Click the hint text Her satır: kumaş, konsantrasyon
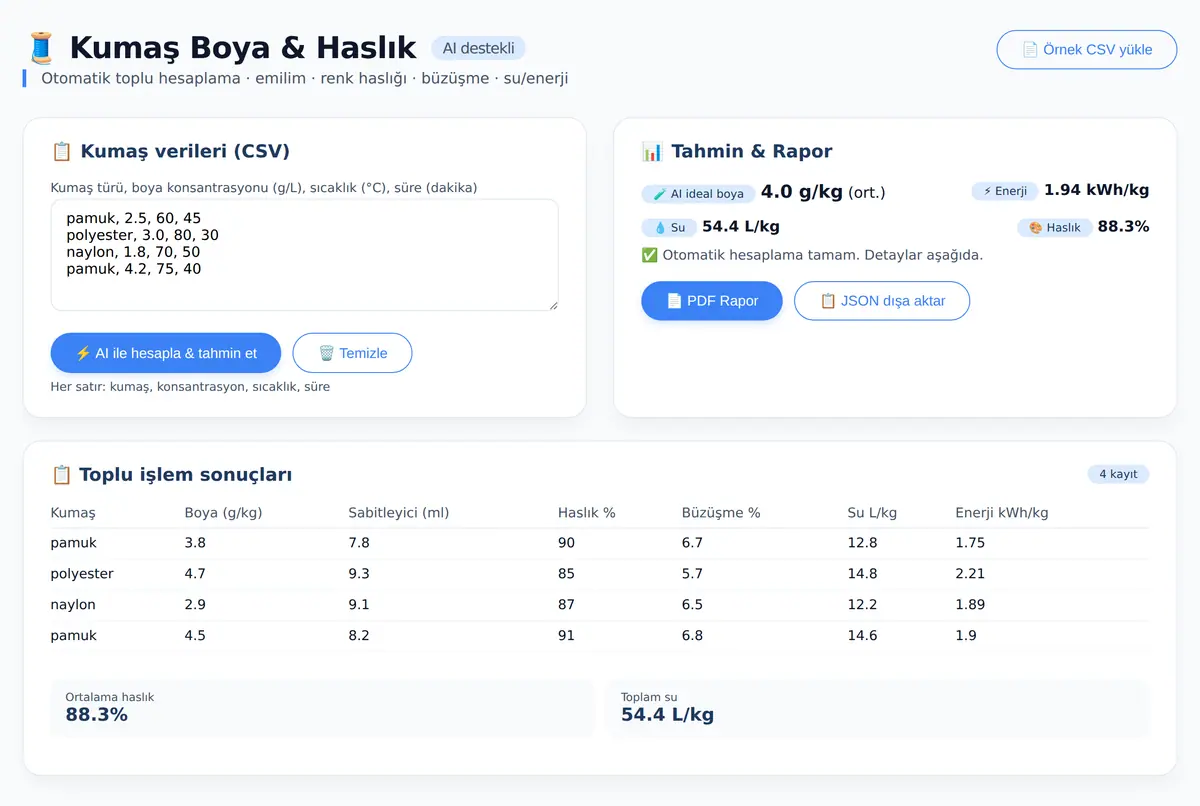Viewport: 1200px width, 806px height. point(190,387)
